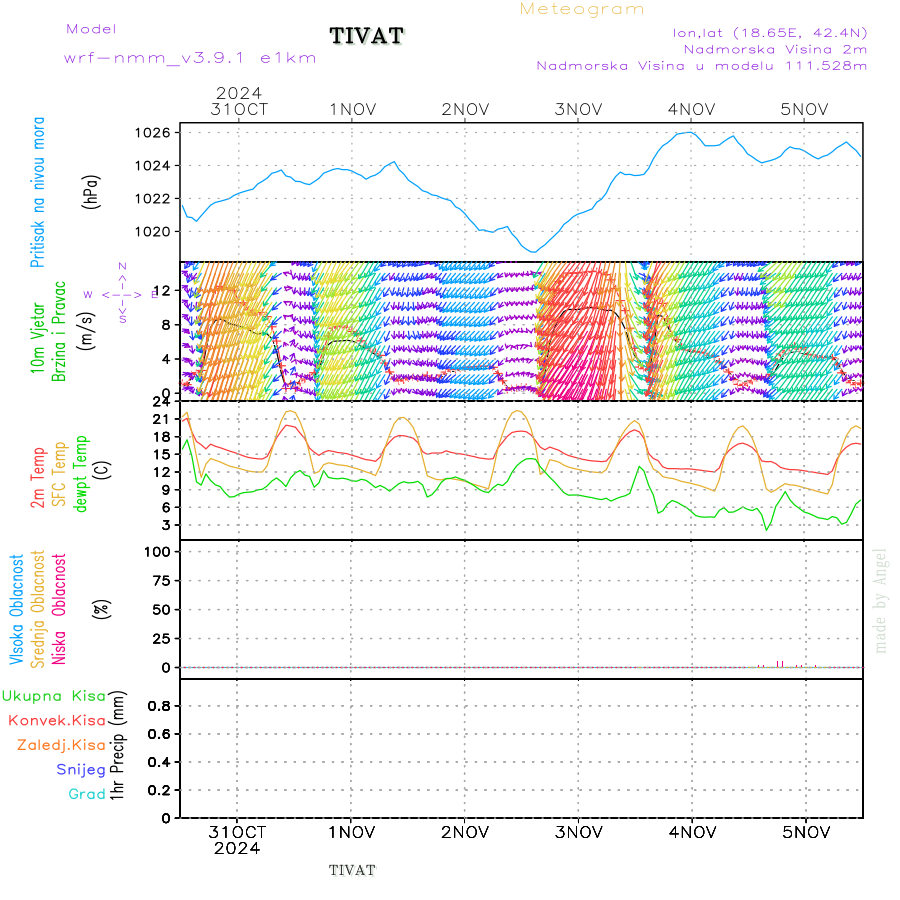The image size is (900, 900).
Task: Click 5NOV on the top date axis
Action: click(x=804, y=110)
